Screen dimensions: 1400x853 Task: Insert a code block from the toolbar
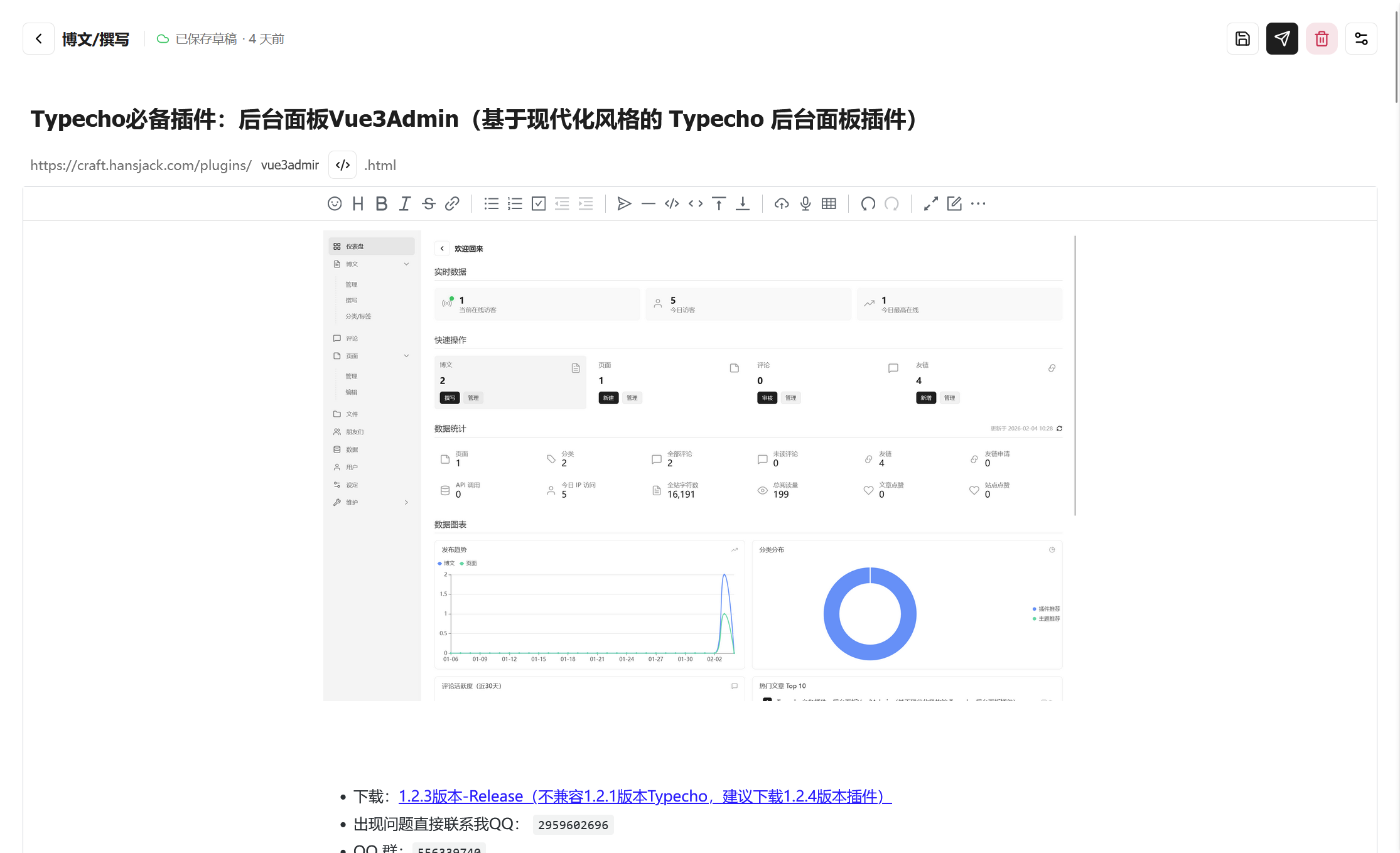coord(672,203)
